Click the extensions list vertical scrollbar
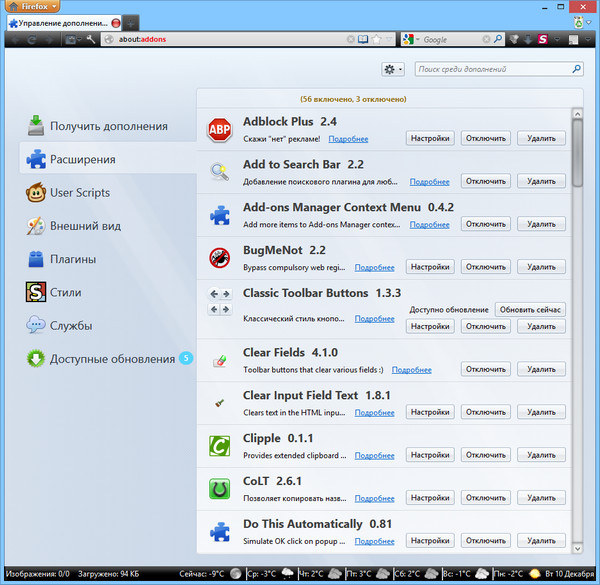 577,160
